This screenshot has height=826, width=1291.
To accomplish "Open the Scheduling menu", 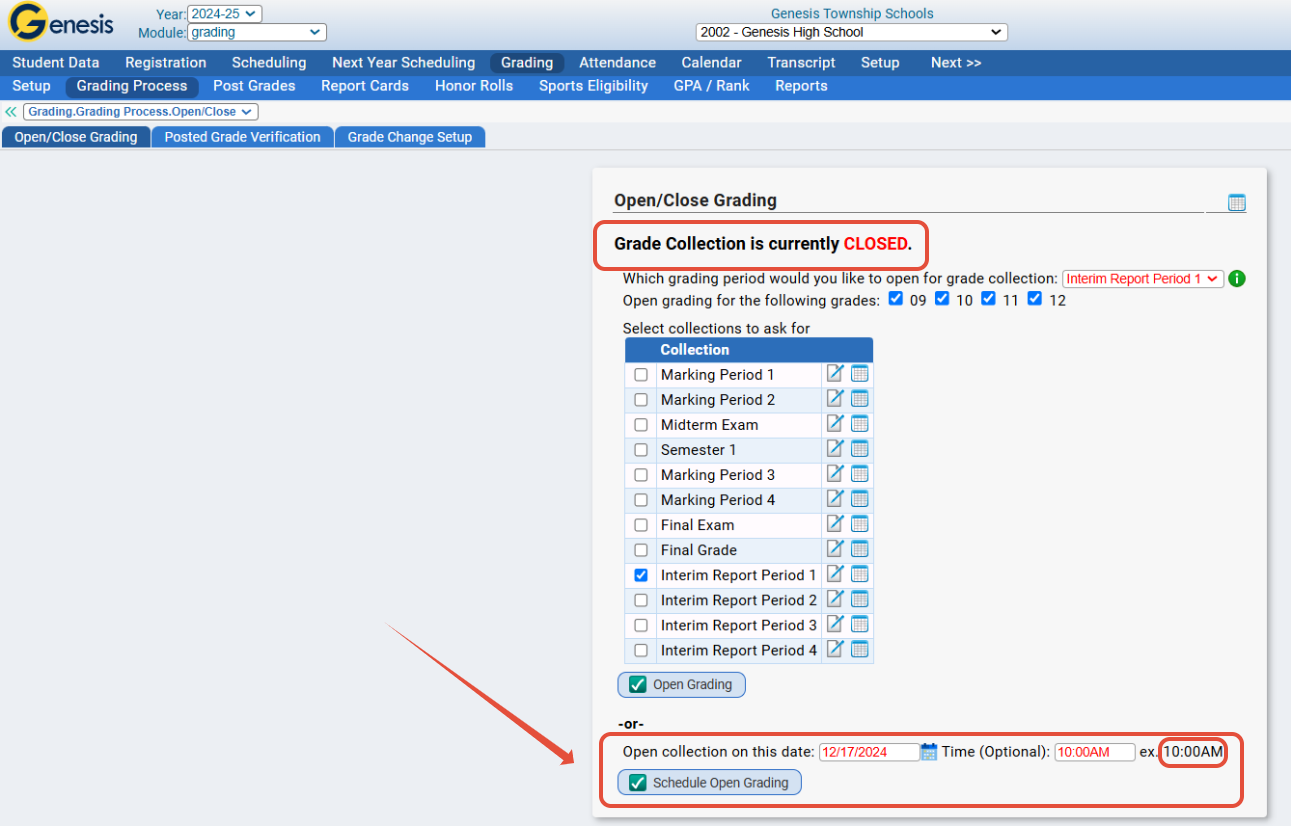I will (x=269, y=63).
